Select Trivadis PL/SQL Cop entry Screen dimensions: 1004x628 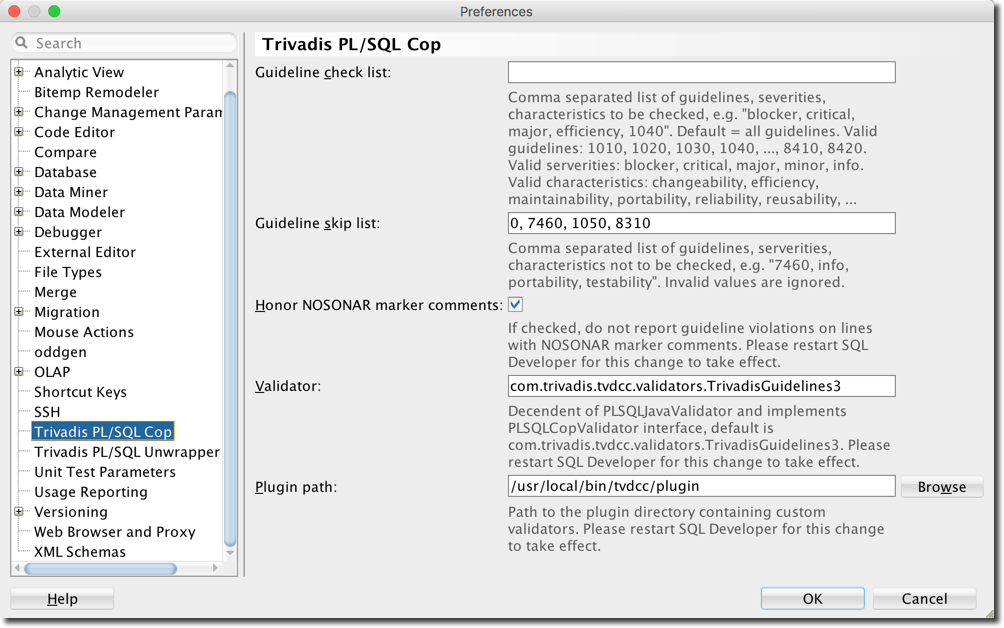point(103,432)
